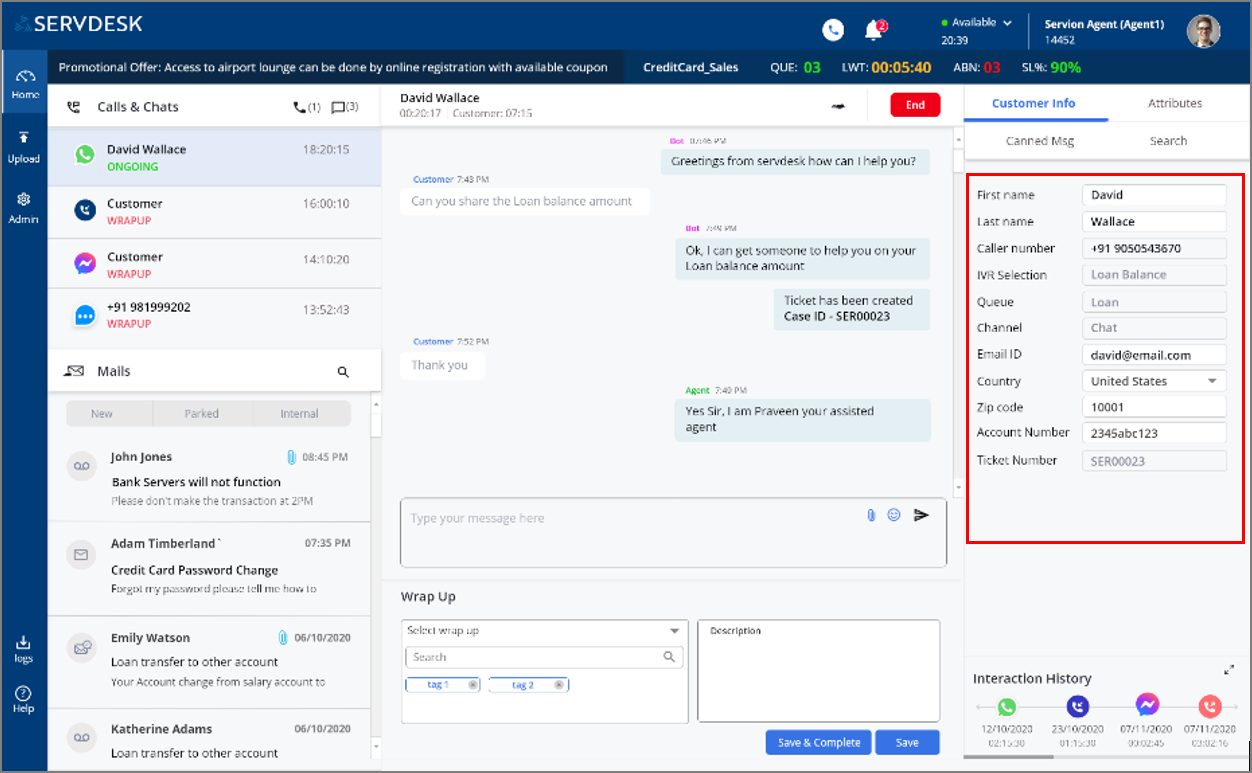Search mails using the magnifier icon

(x=343, y=372)
